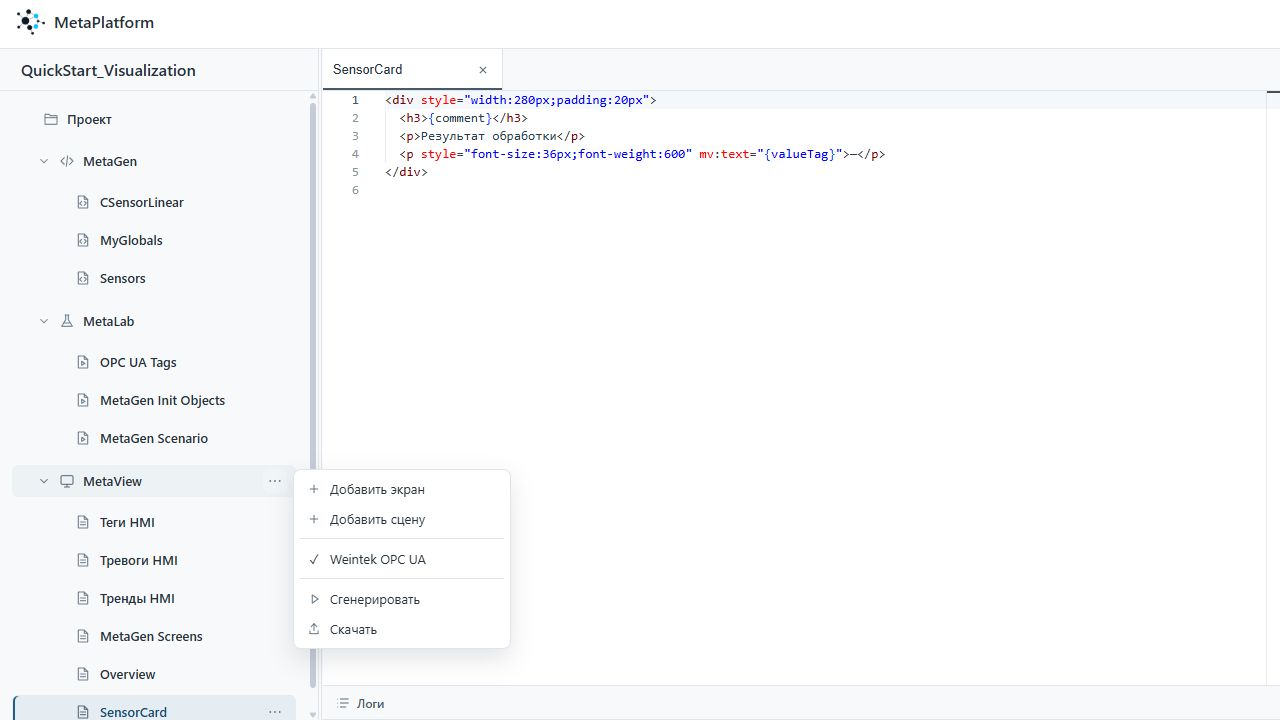This screenshot has width=1280, height=720.
Task: Click the folder icon beside Проект
Action: 51,120
